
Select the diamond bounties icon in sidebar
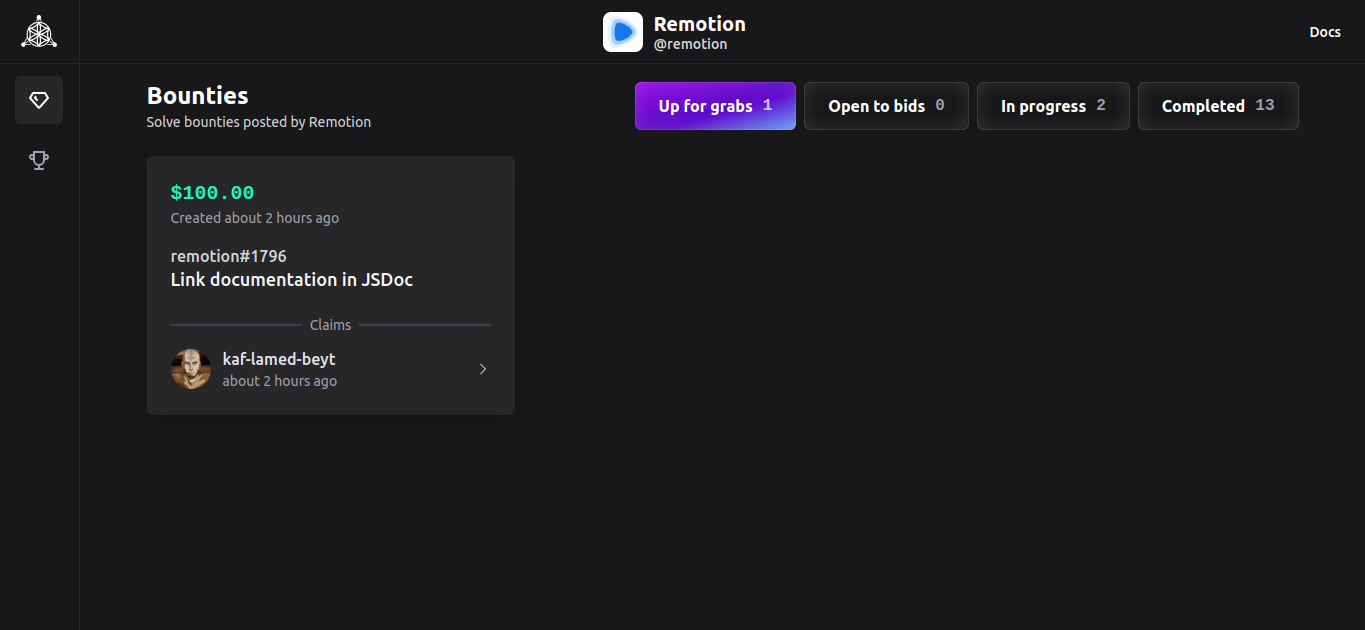(38, 99)
